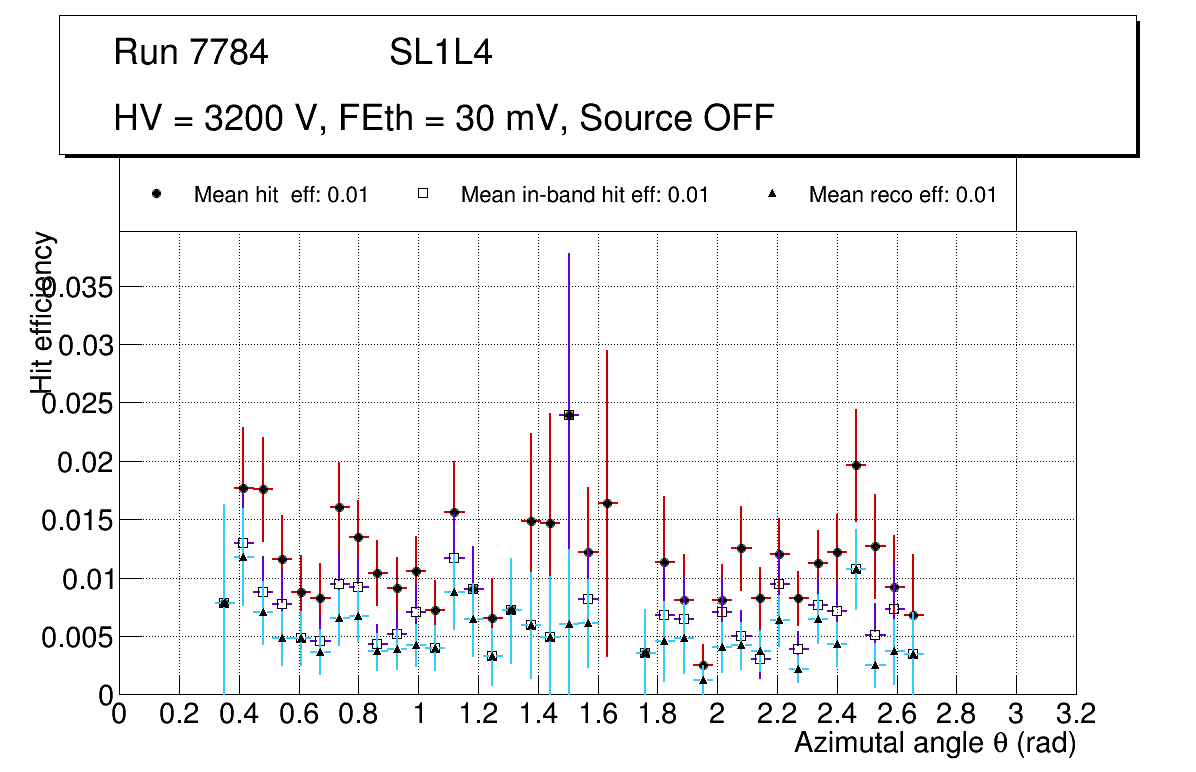Select the highest data point at 0.024
The image size is (1196, 772).
[568, 414]
